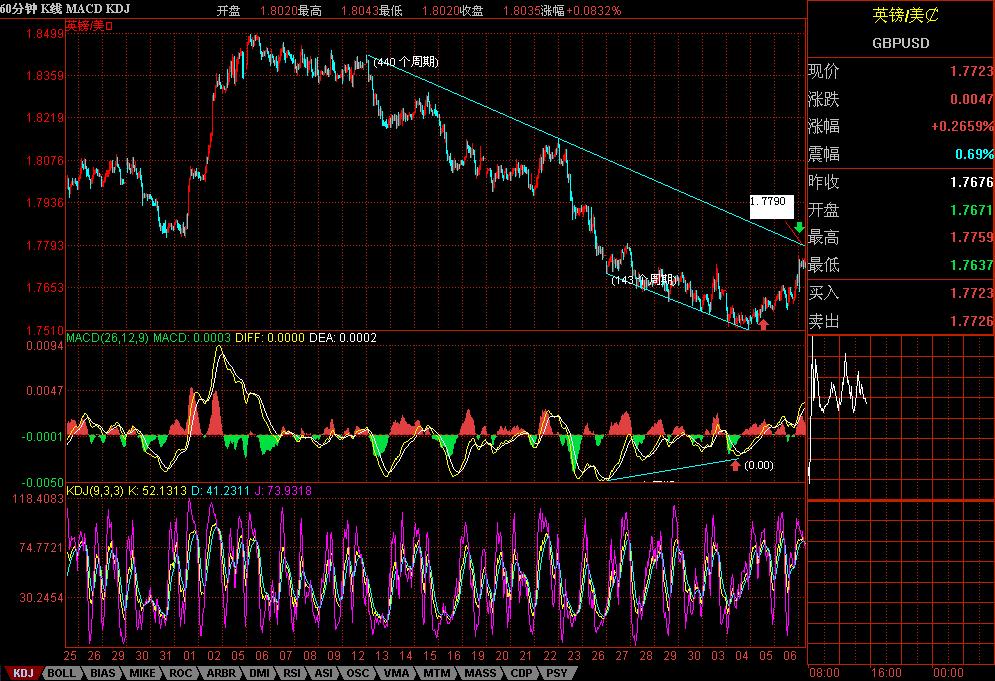Open the OSC indicator tab
Image resolution: width=995 pixels, height=681 pixels.
click(357, 674)
